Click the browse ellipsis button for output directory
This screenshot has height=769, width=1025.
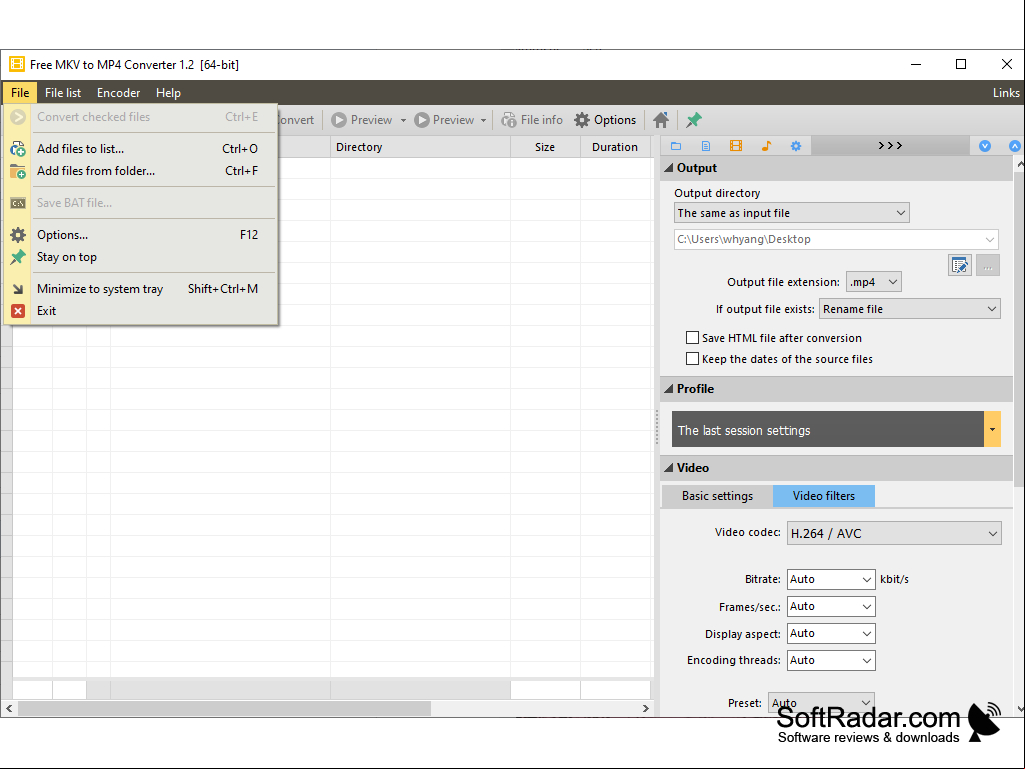point(988,265)
